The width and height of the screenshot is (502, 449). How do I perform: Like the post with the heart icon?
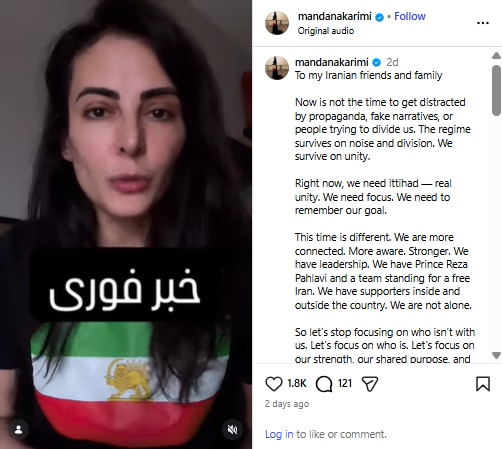(274, 384)
